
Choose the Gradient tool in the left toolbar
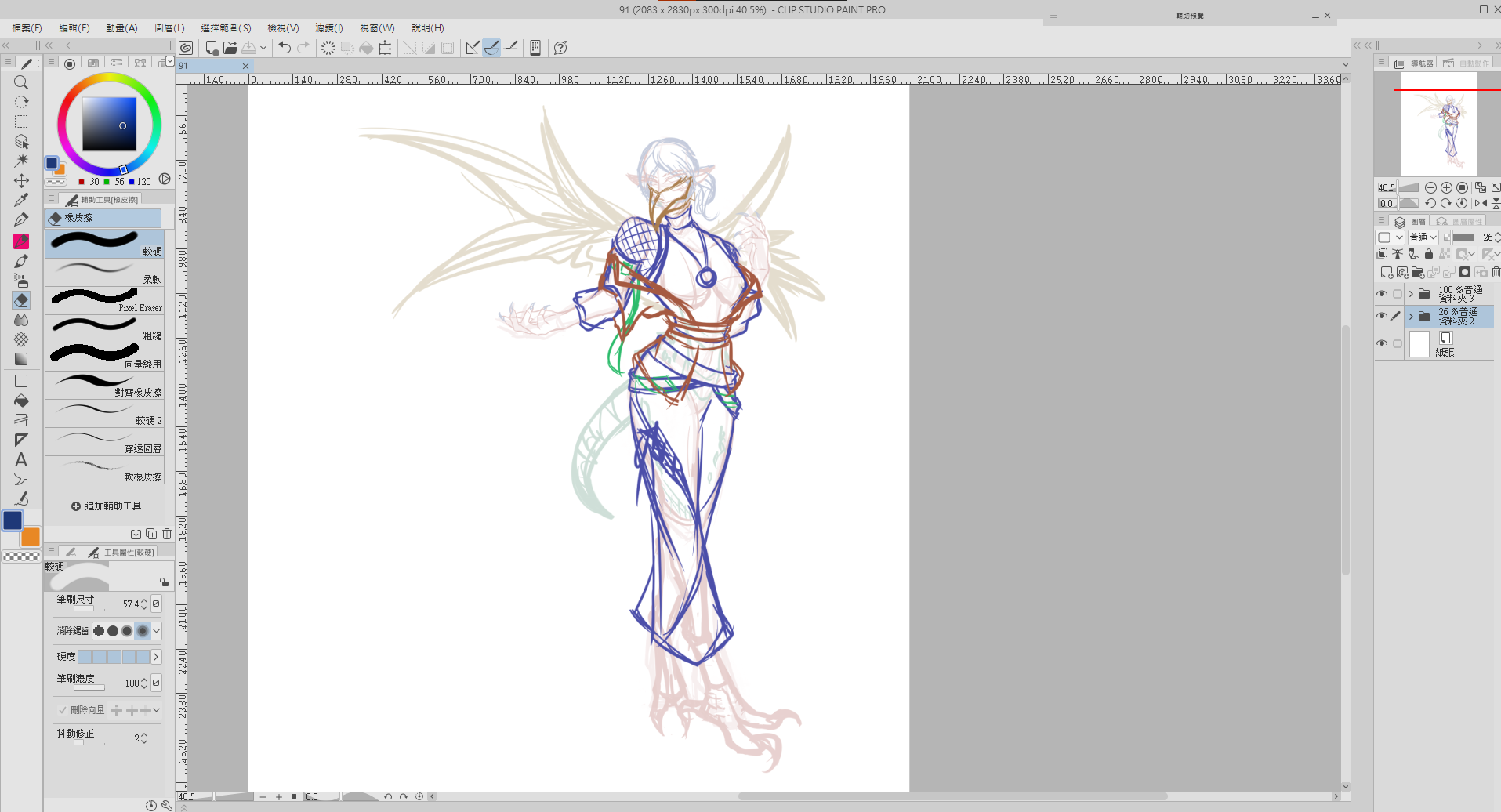[21, 359]
